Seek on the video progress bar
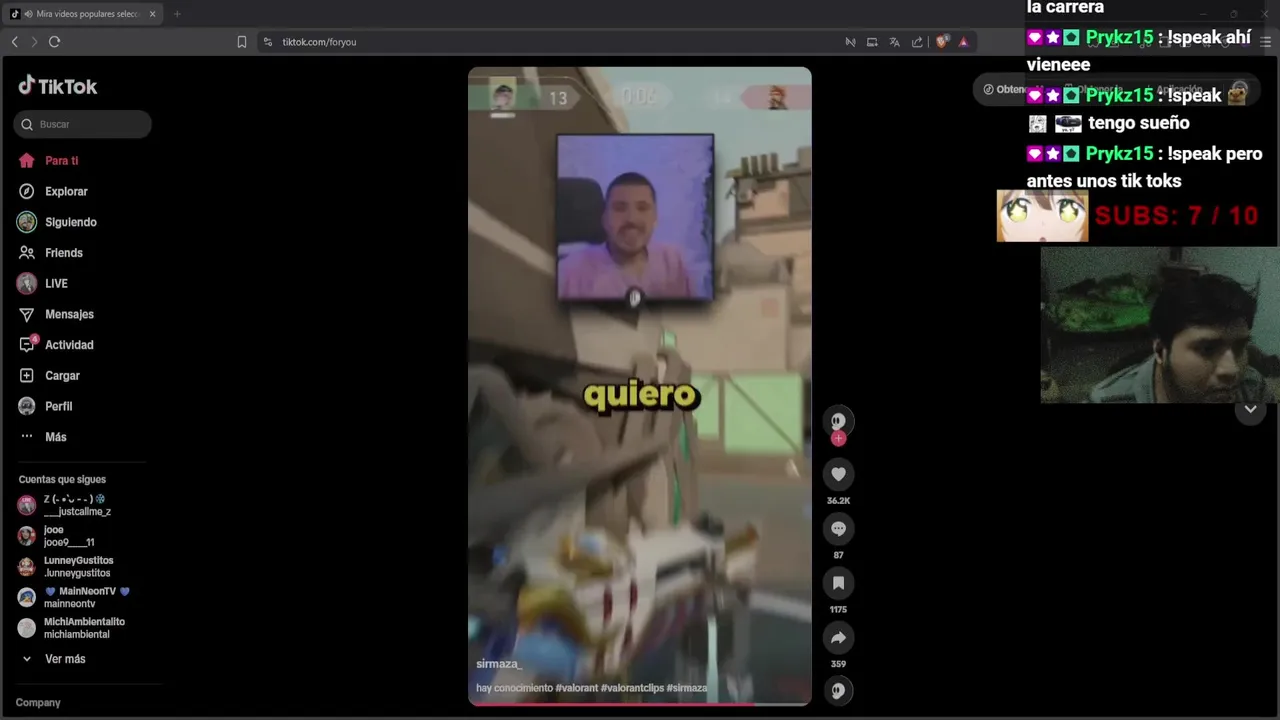Image resolution: width=1280 pixels, height=720 pixels. pyautogui.click(x=640, y=704)
